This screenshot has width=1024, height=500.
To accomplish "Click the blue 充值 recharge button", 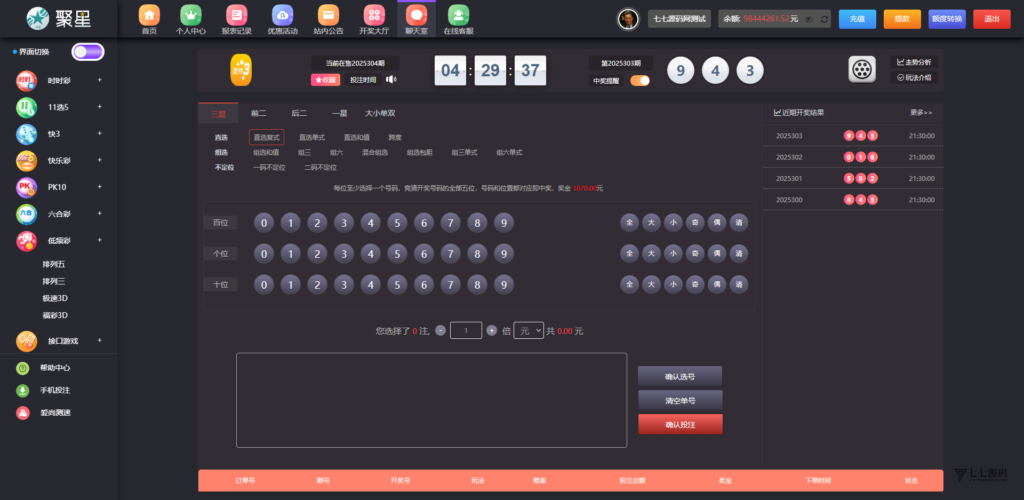I will pos(857,19).
